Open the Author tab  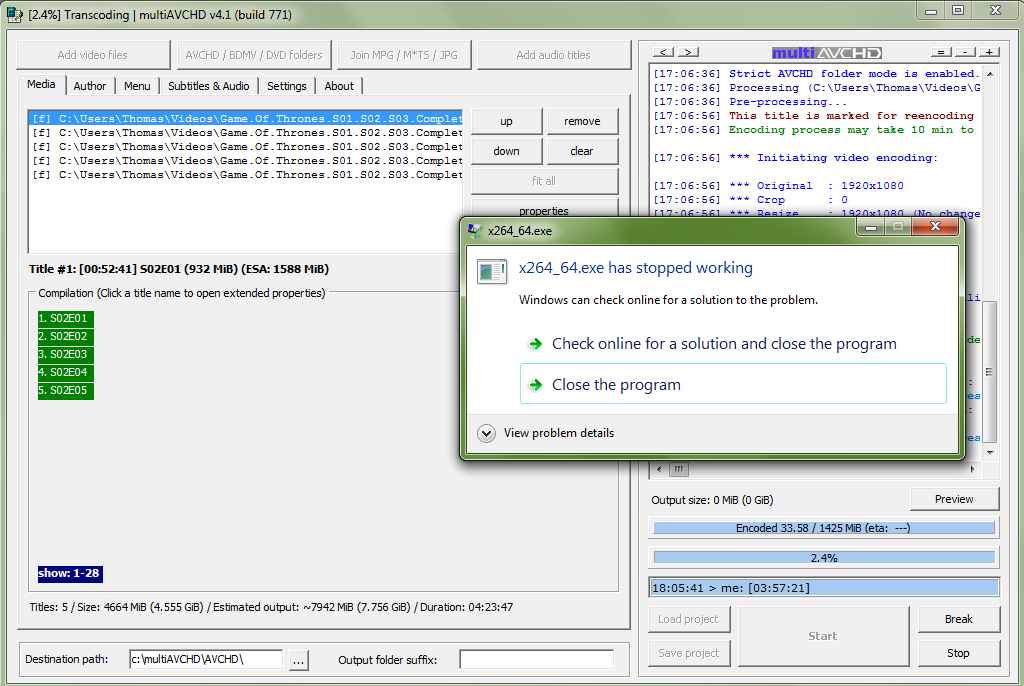click(90, 86)
